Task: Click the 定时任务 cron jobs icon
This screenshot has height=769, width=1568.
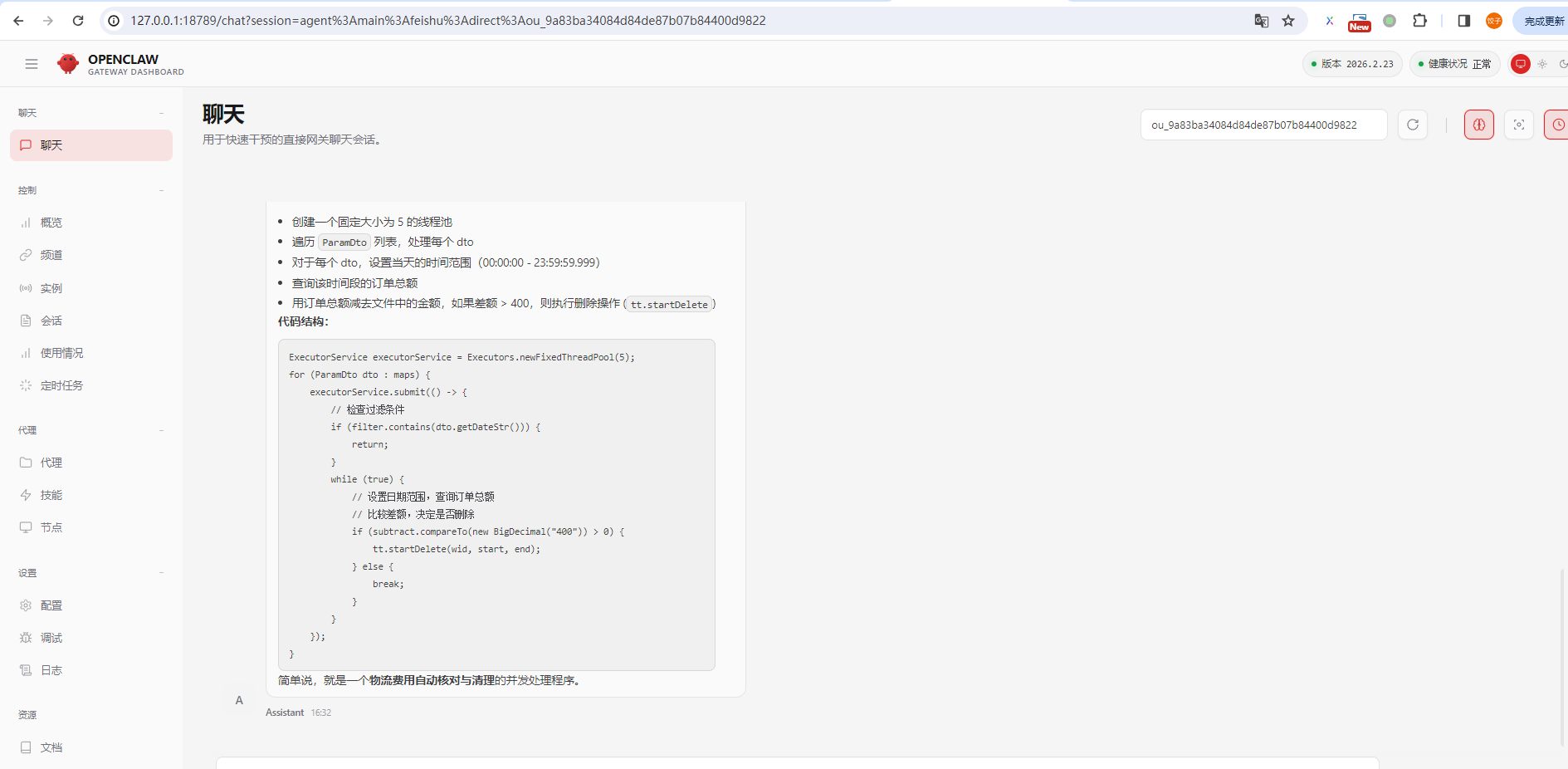Action: (x=26, y=385)
